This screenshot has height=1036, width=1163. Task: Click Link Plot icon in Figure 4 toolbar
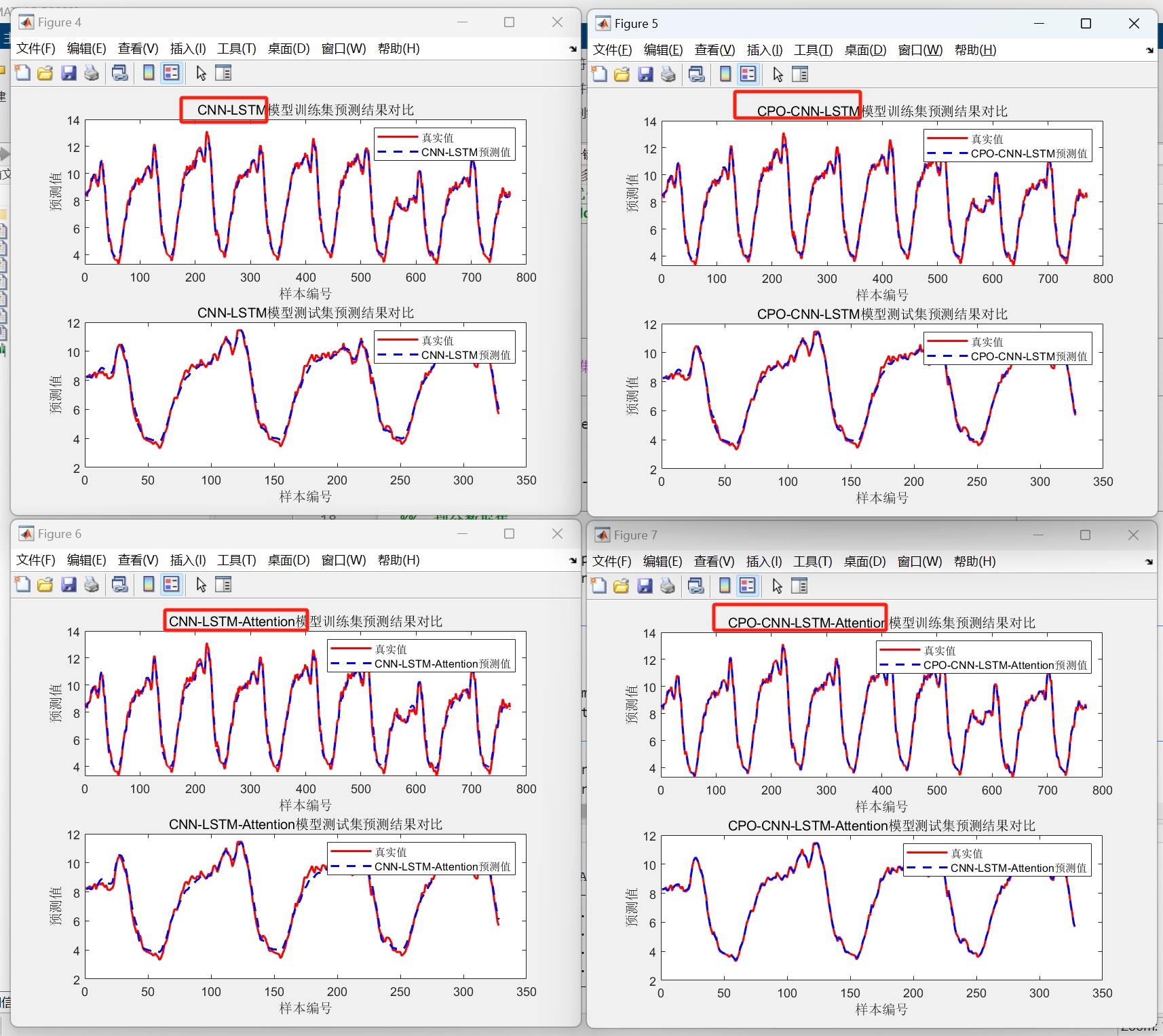(120, 73)
